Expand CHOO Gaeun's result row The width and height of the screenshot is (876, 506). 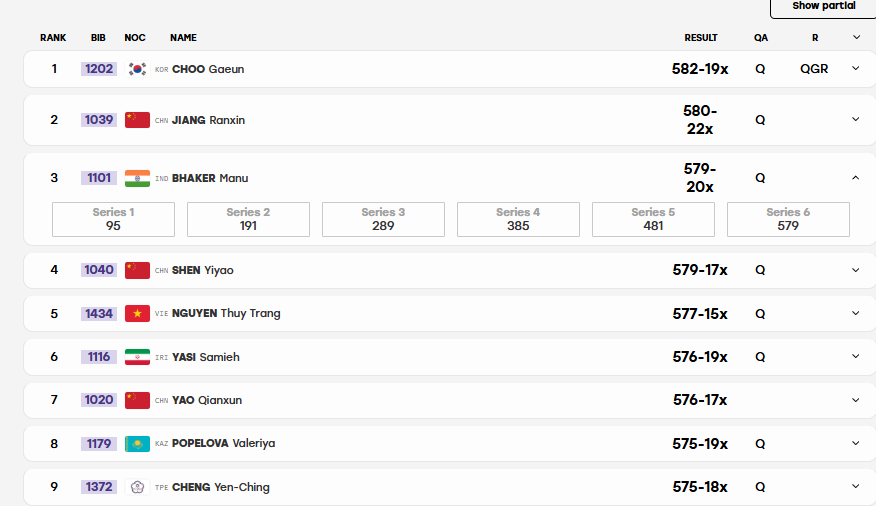(855, 68)
